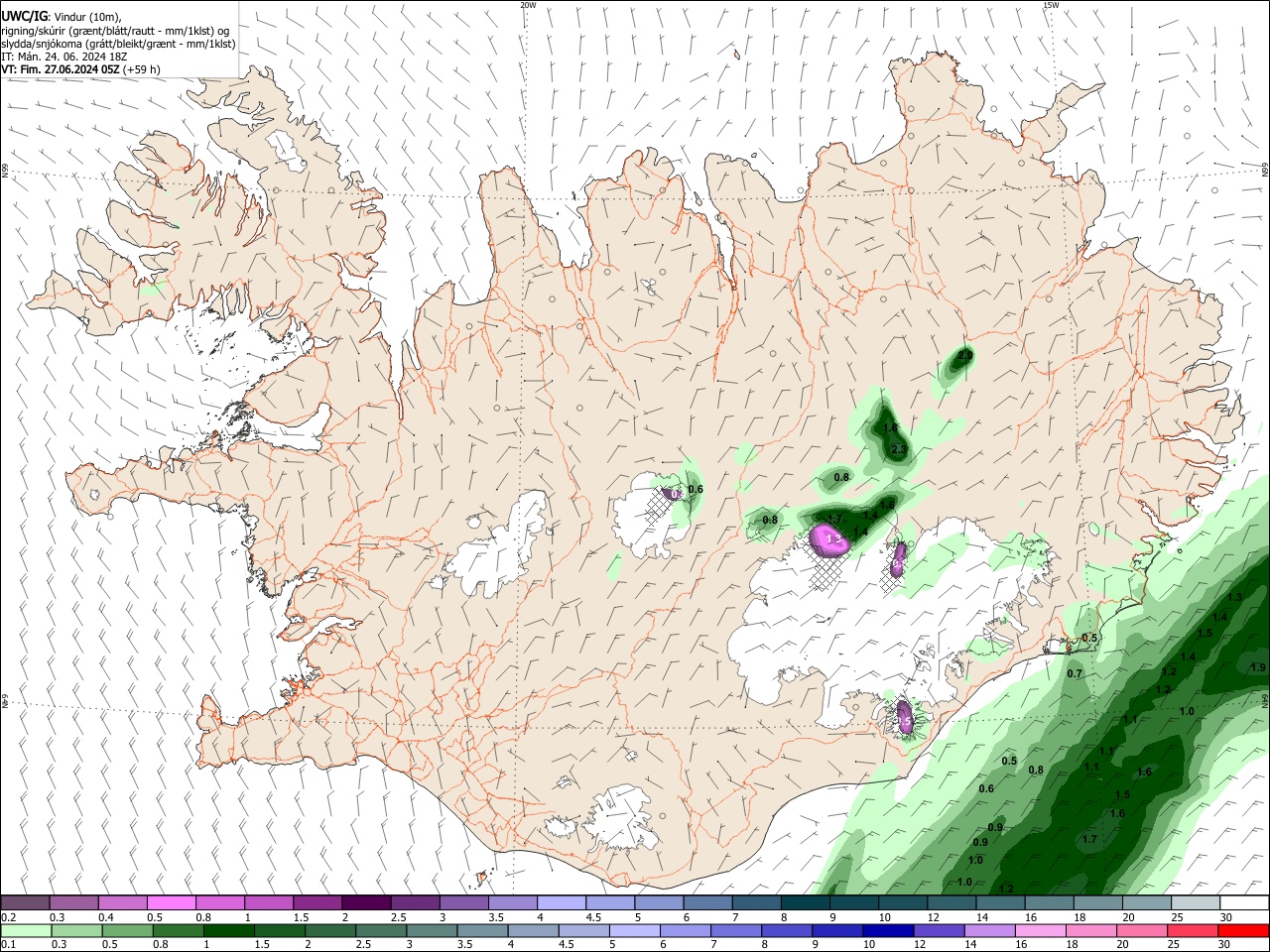Select upper legend swatch between 0.3 and 0.4

pos(73,903)
